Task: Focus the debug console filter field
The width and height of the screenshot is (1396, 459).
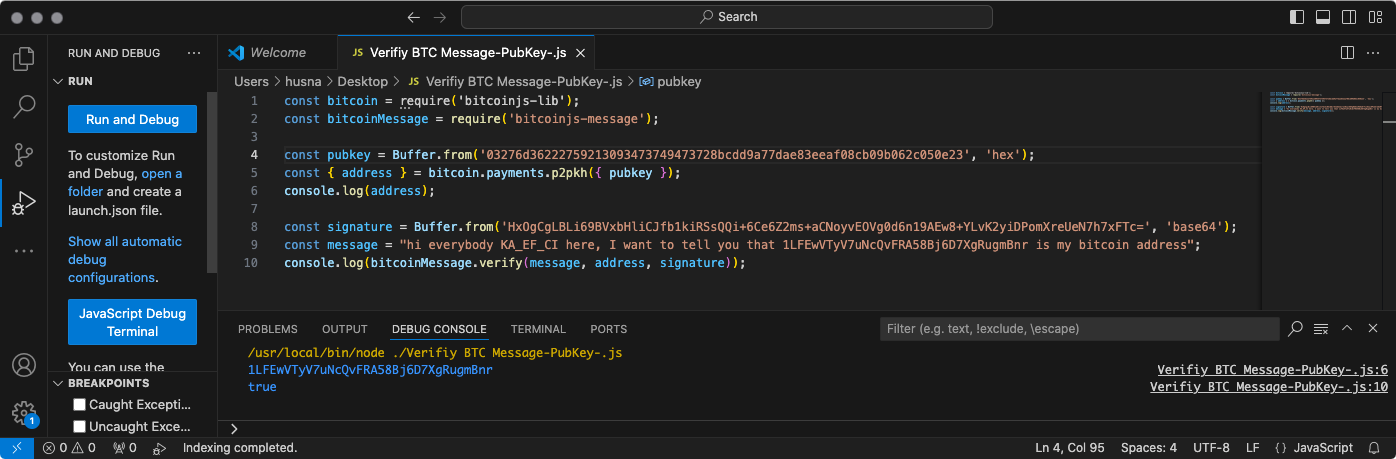Action: click(1080, 328)
